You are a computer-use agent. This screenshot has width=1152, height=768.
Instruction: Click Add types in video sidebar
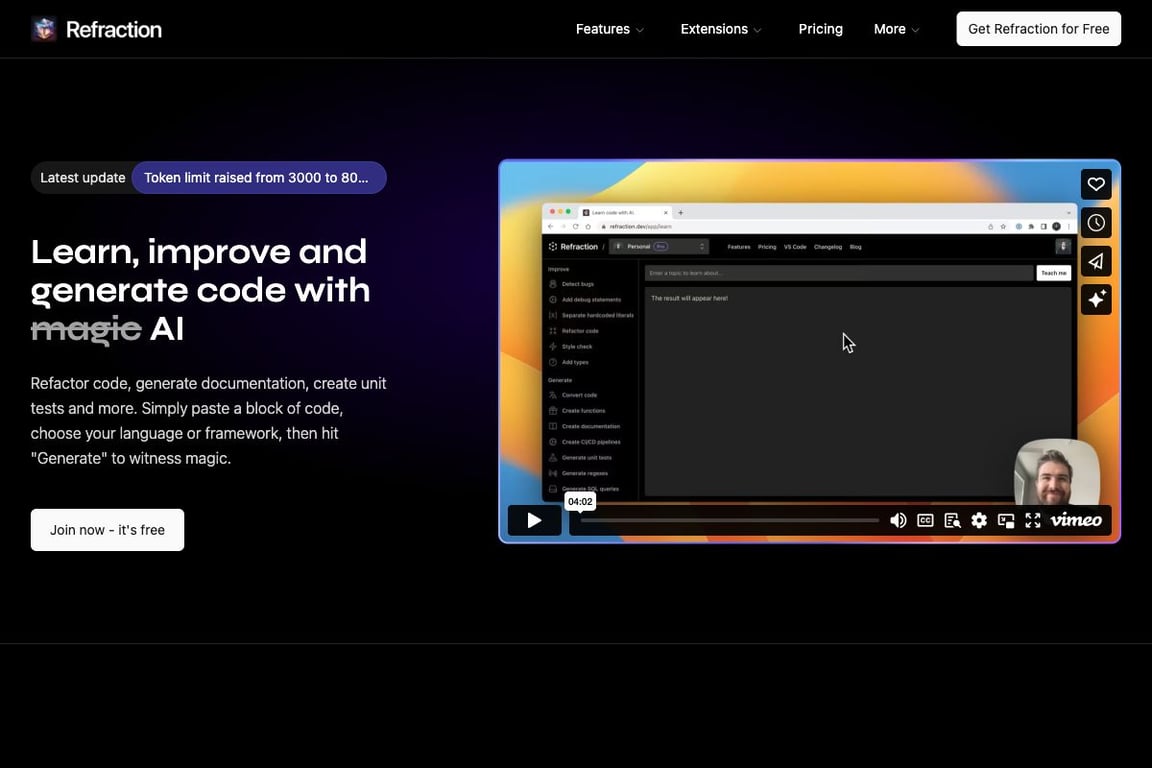click(x=575, y=362)
